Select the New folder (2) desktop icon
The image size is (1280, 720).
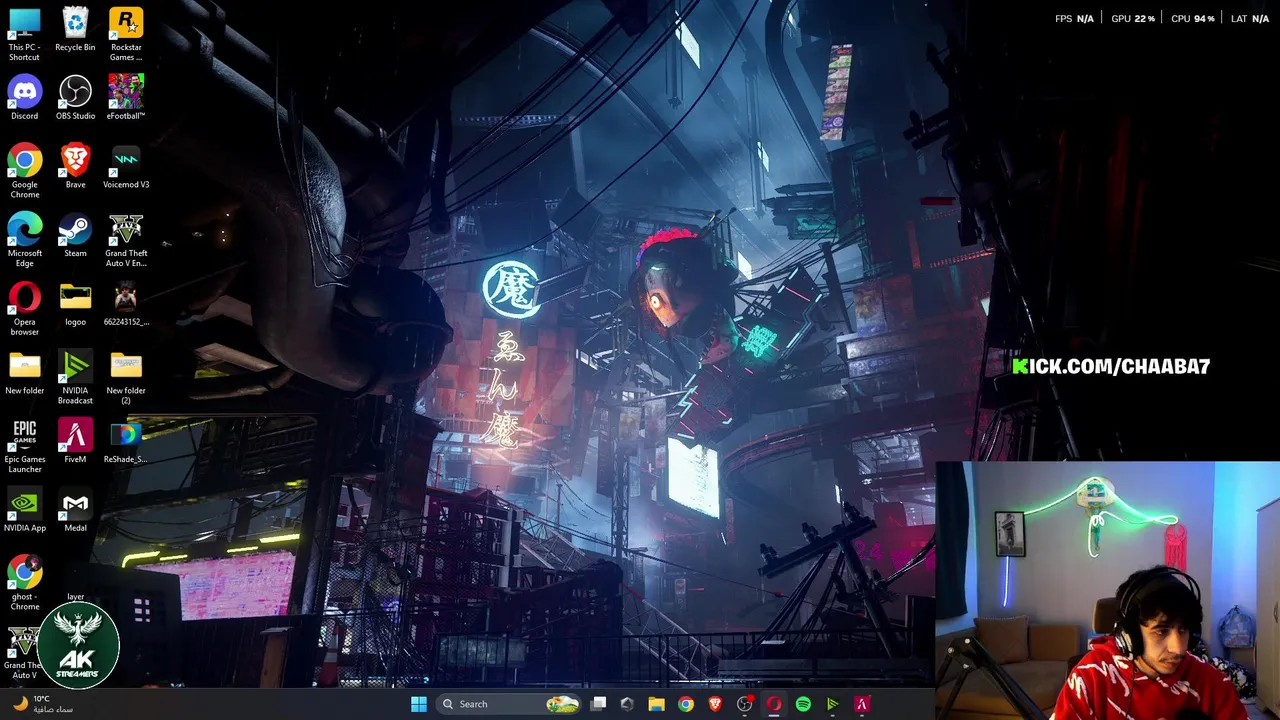pyautogui.click(x=126, y=378)
